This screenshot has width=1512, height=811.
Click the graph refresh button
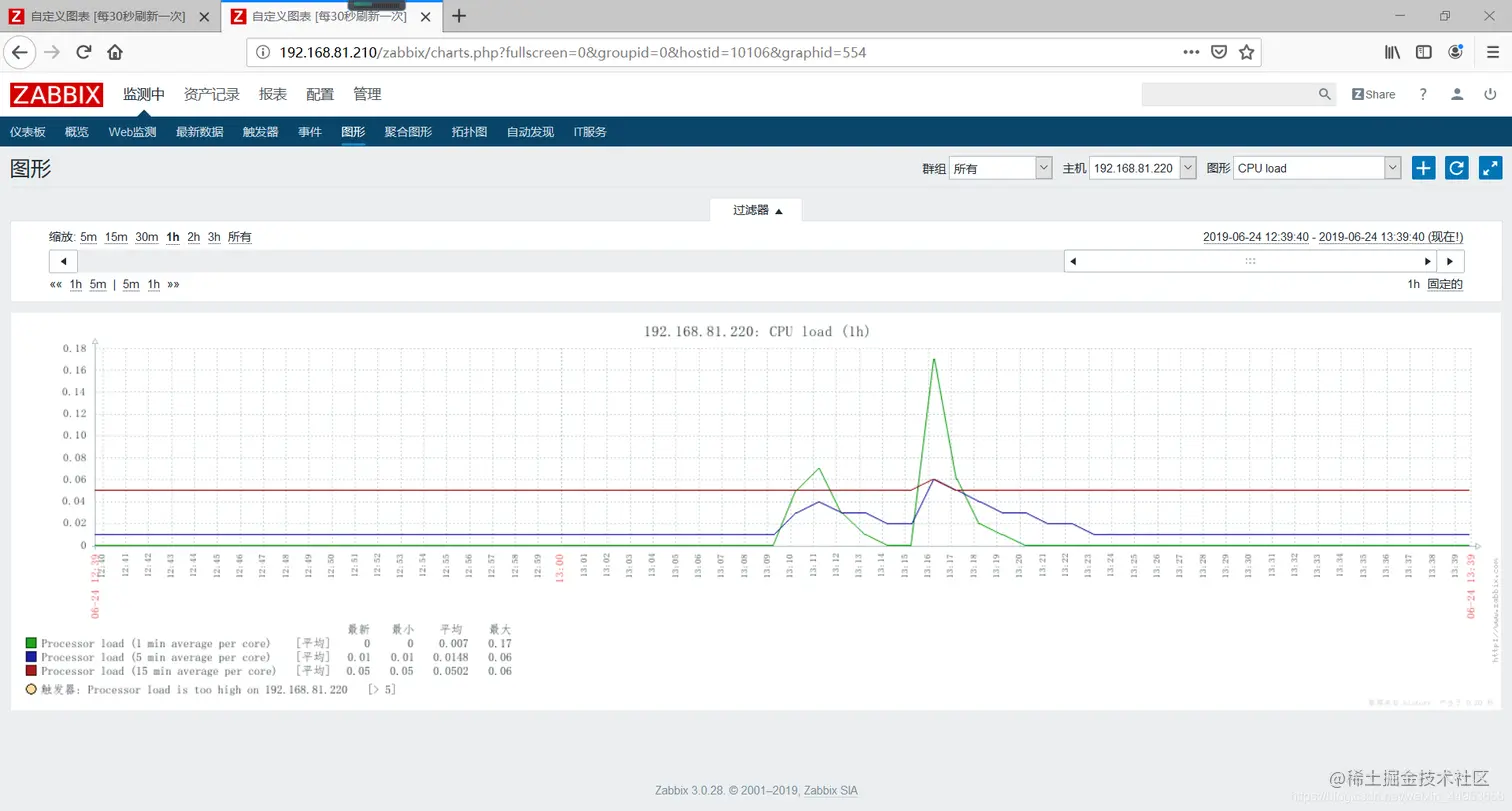point(1457,168)
